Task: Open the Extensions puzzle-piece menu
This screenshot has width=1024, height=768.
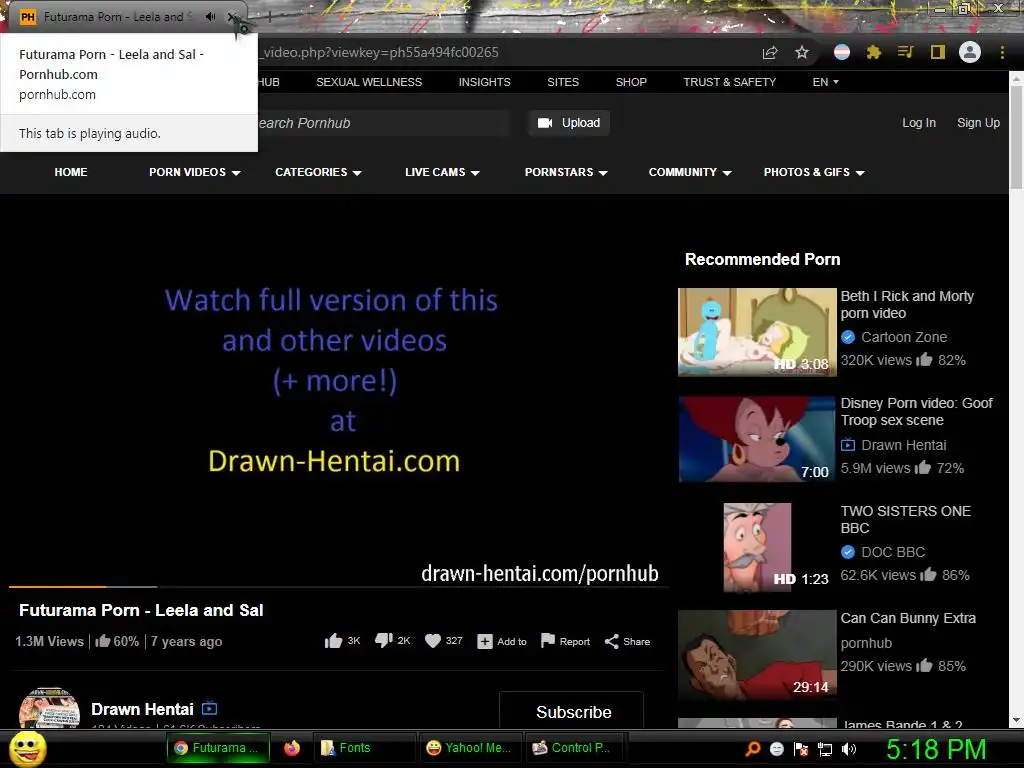Action: pos(873,52)
